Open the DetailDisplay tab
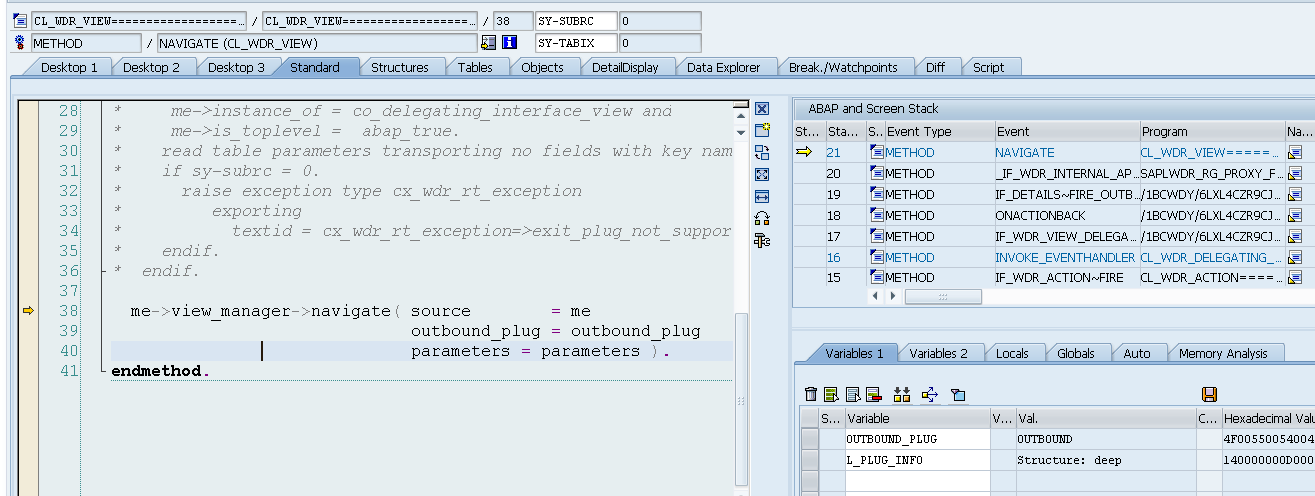 [625, 67]
